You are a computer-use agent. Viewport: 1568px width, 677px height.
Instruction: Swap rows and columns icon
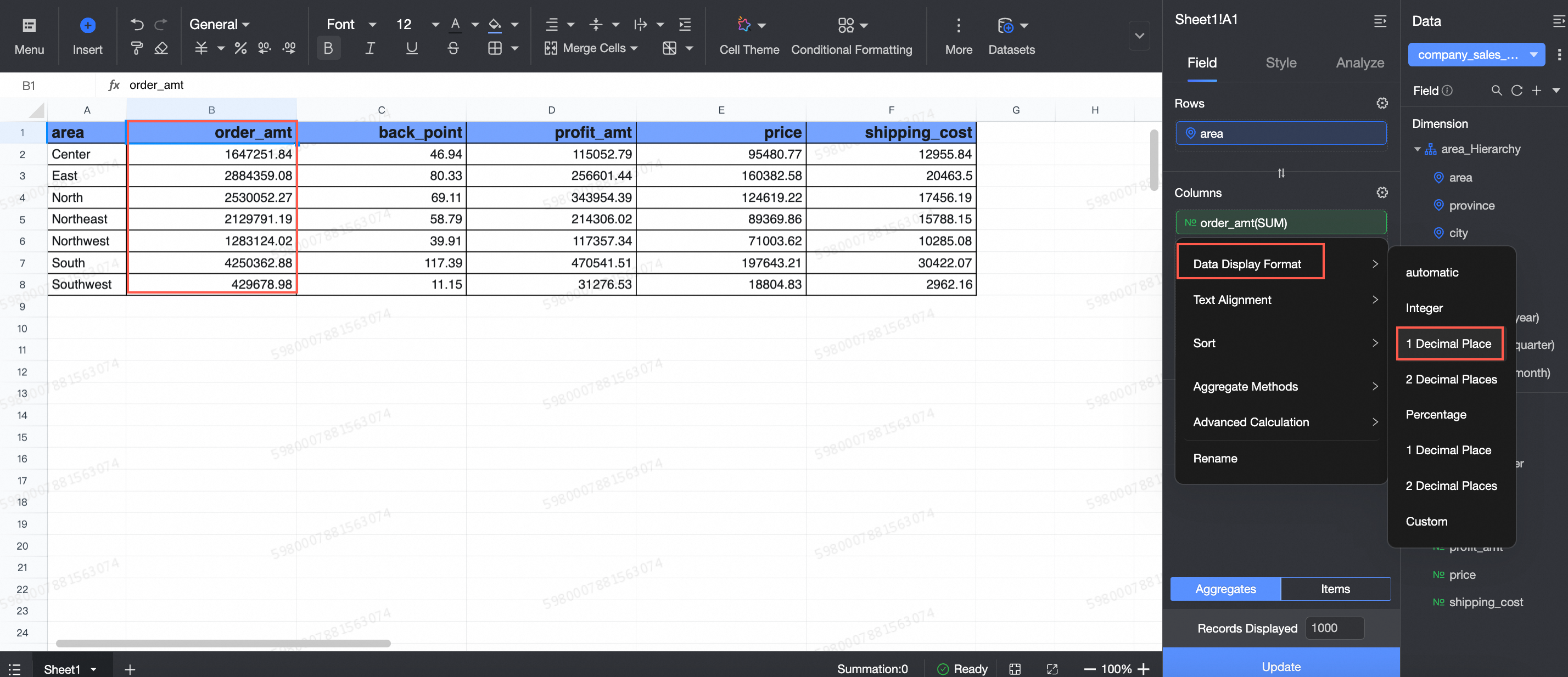click(1281, 173)
